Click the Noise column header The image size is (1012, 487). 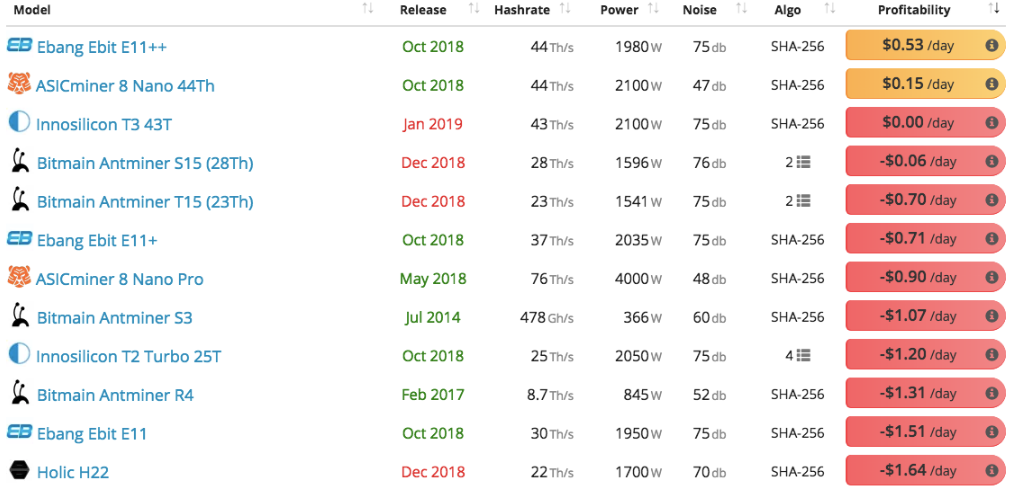[x=700, y=10]
